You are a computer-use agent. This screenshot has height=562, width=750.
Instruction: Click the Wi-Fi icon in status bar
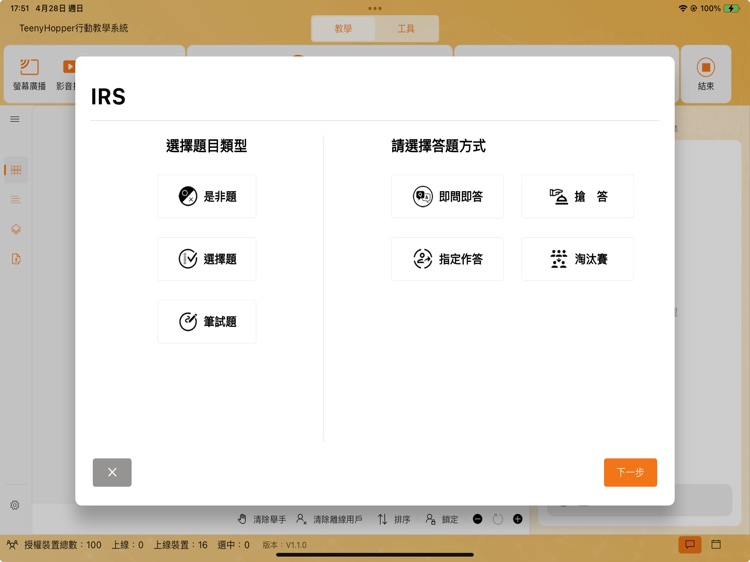click(683, 8)
